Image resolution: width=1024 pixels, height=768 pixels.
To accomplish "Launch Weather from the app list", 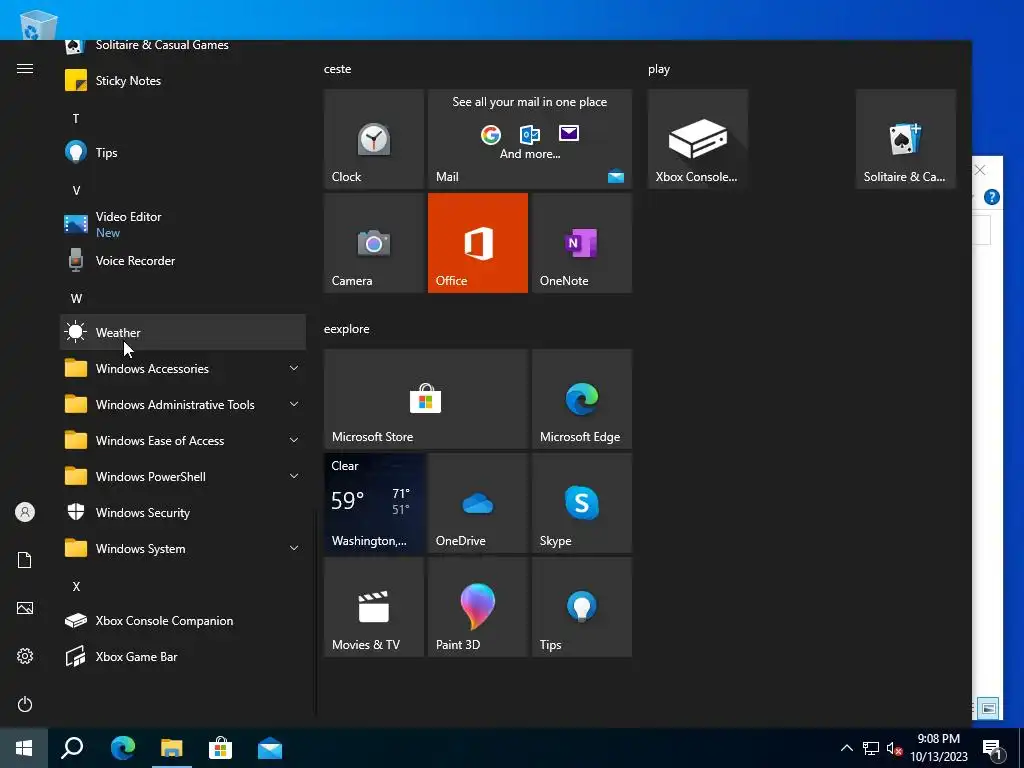I will coord(183,332).
